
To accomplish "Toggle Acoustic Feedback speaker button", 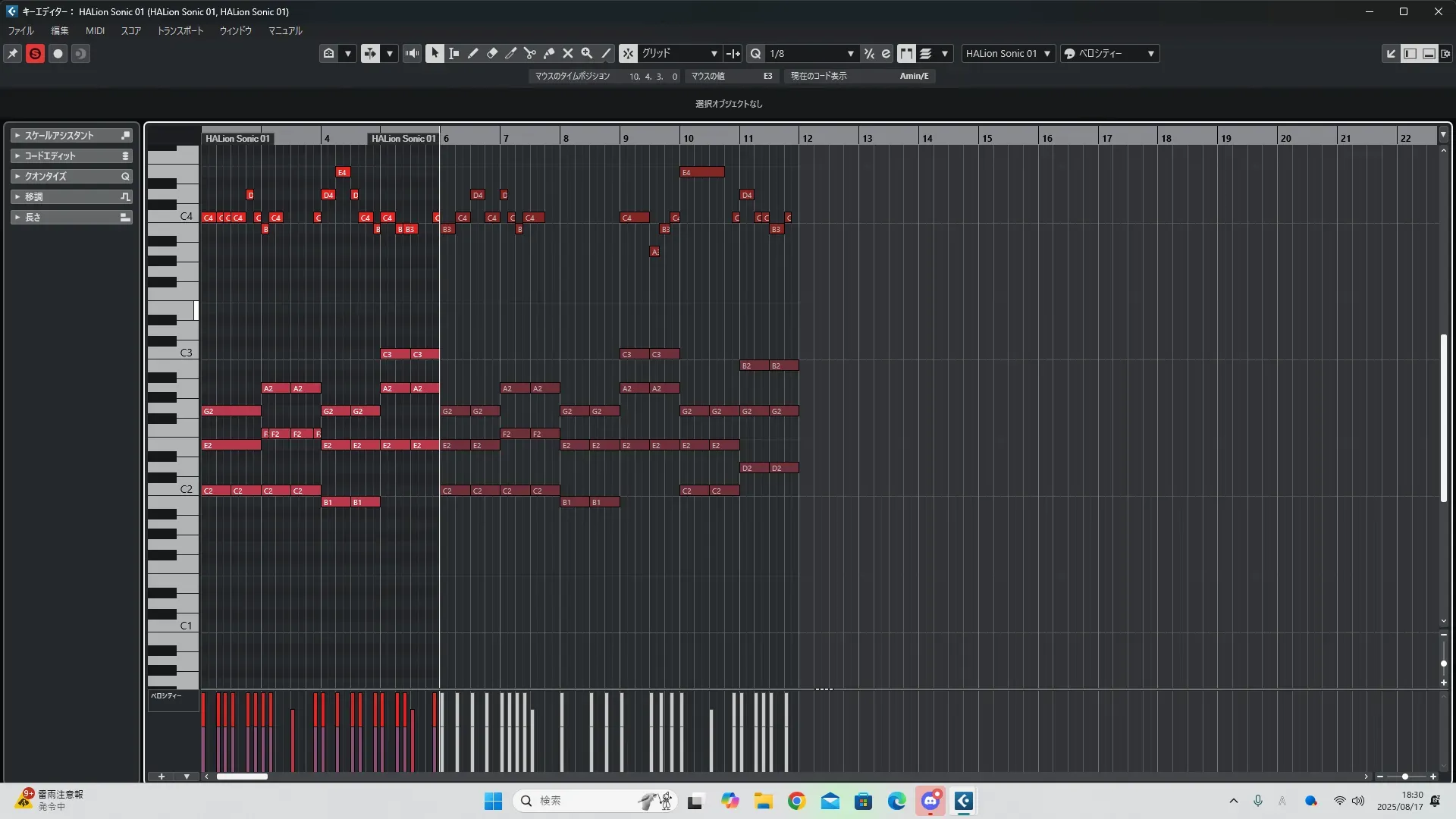I will 412,53.
